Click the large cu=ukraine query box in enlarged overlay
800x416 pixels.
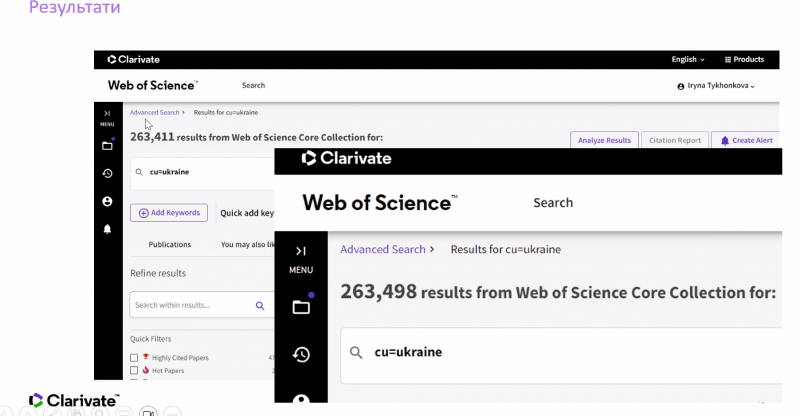click(561, 355)
